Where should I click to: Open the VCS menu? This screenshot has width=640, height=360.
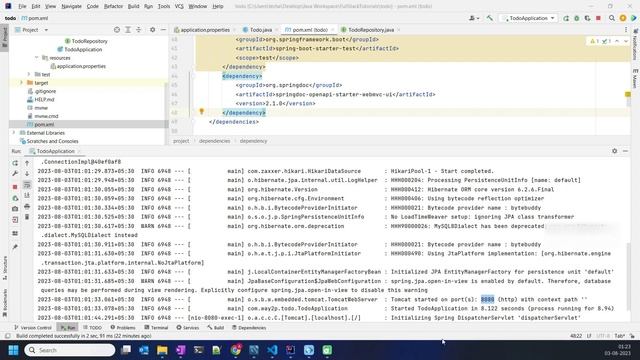click(x=179, y=6)
